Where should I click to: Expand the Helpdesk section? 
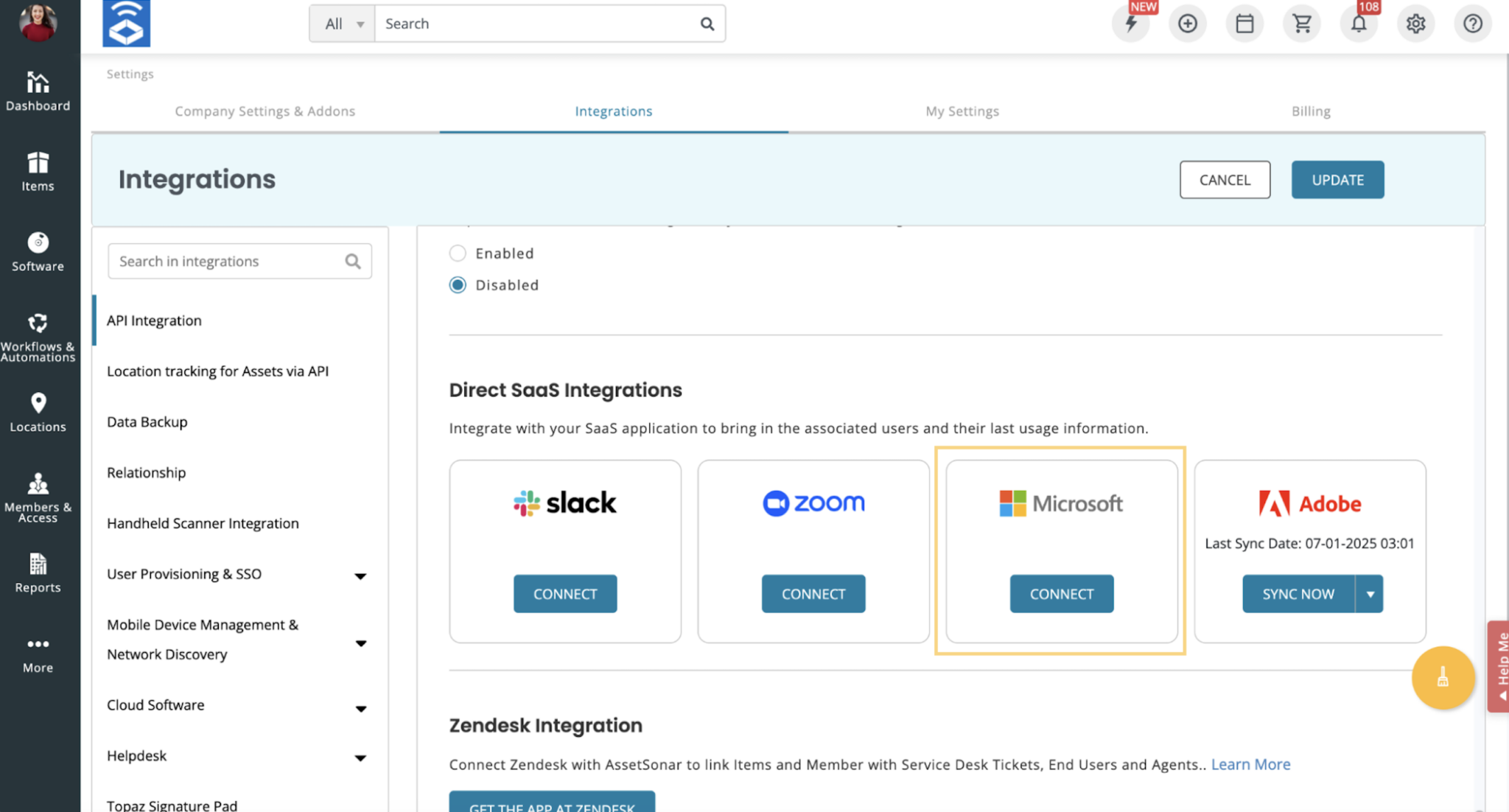361,757
